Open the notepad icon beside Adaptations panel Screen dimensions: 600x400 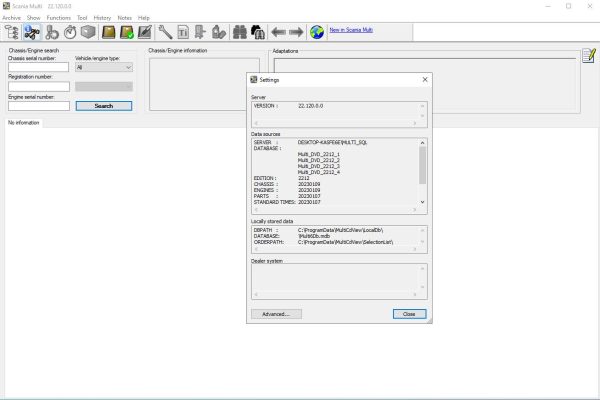pyautogui.click(x=589, y=56)
